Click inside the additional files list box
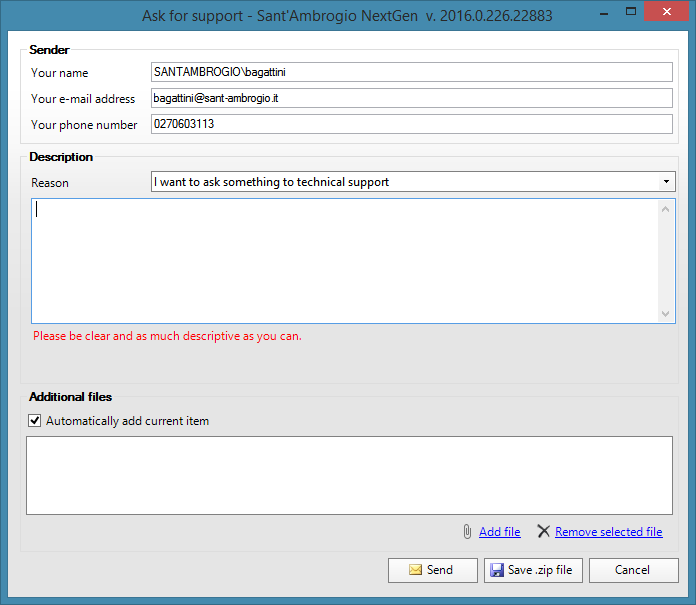The image size is (696, 605). (x=349, y=475)
